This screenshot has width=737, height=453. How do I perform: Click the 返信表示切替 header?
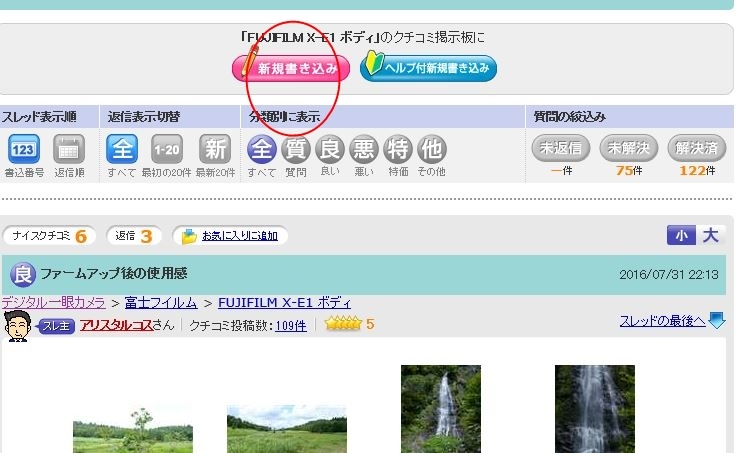pos(144,117)
